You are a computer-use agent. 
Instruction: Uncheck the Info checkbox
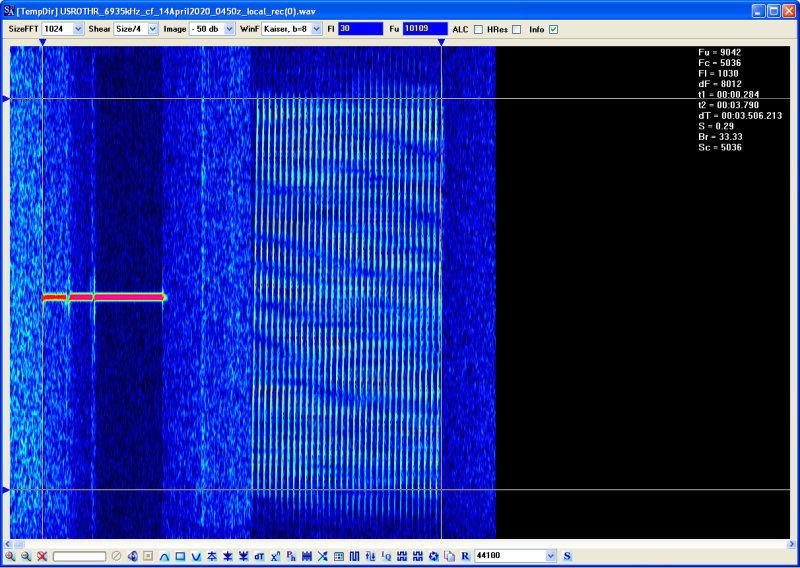pos(553,30)
